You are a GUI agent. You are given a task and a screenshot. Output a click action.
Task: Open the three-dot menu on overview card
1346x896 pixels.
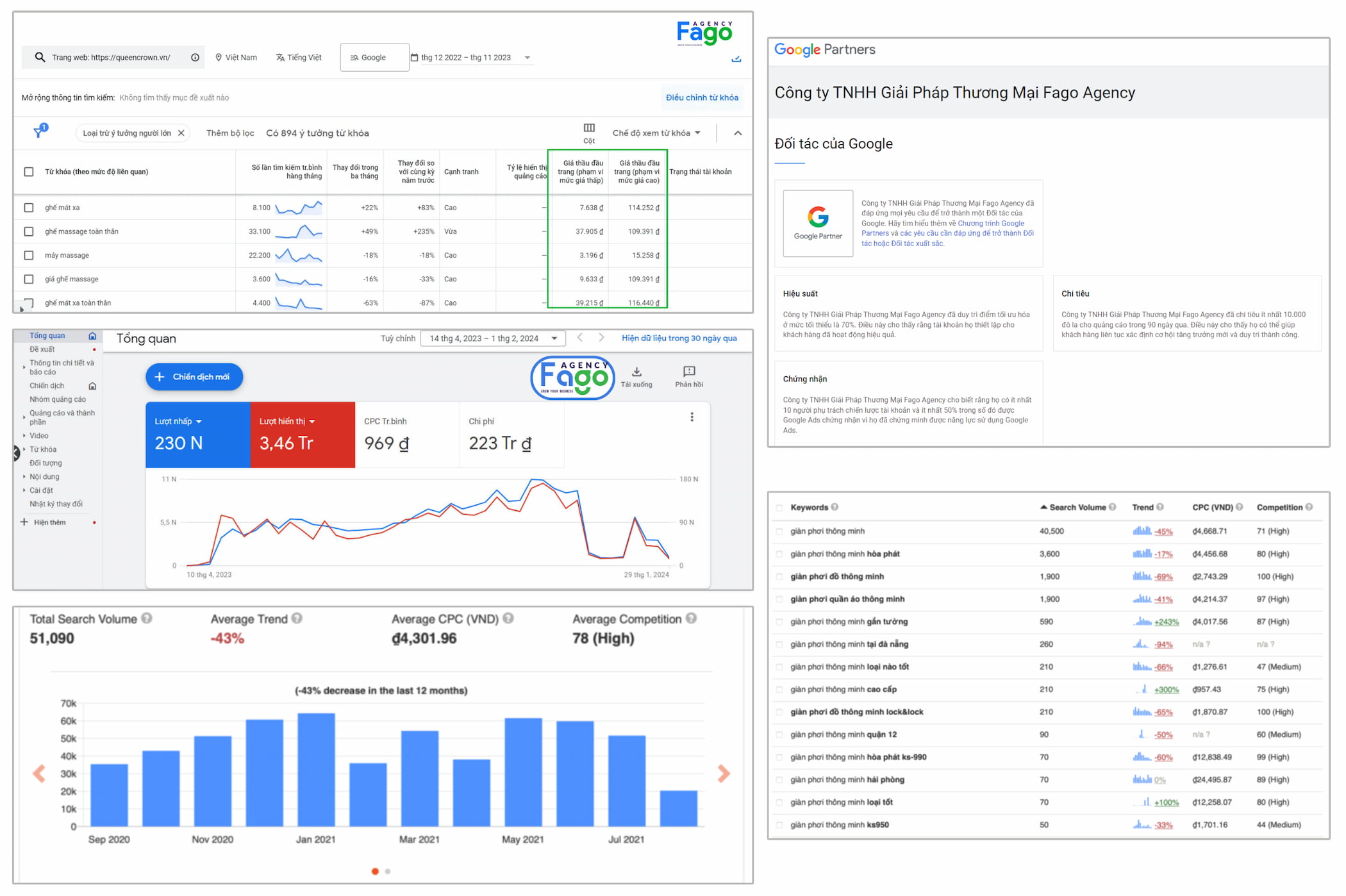692,417
